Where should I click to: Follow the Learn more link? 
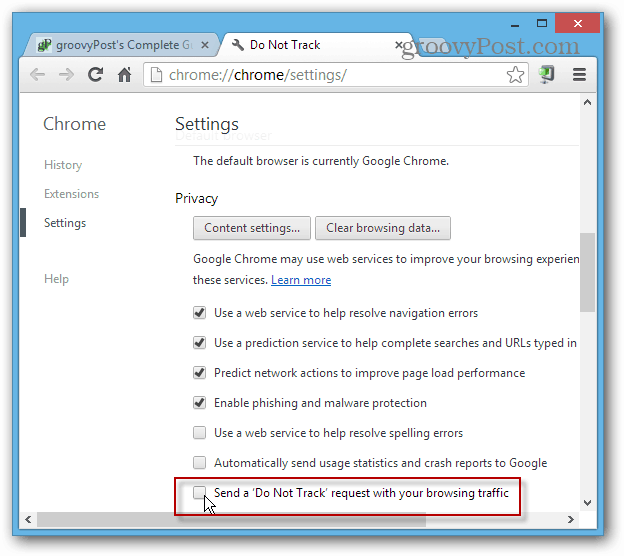[x=301, y=280]
